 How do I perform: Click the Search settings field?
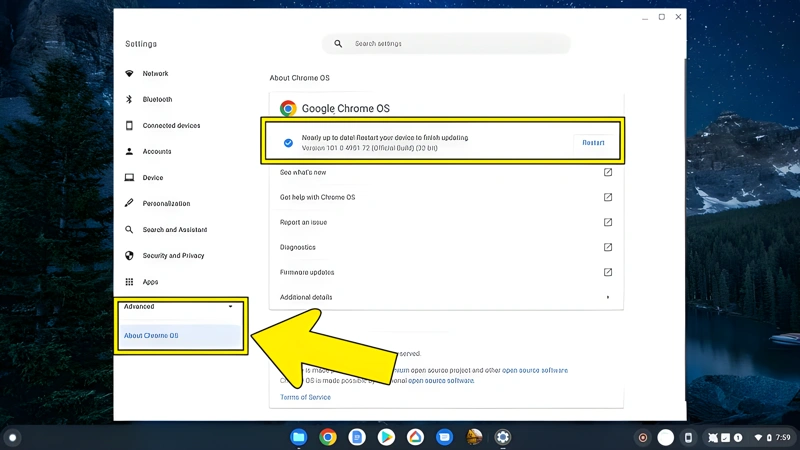(446, 44)
